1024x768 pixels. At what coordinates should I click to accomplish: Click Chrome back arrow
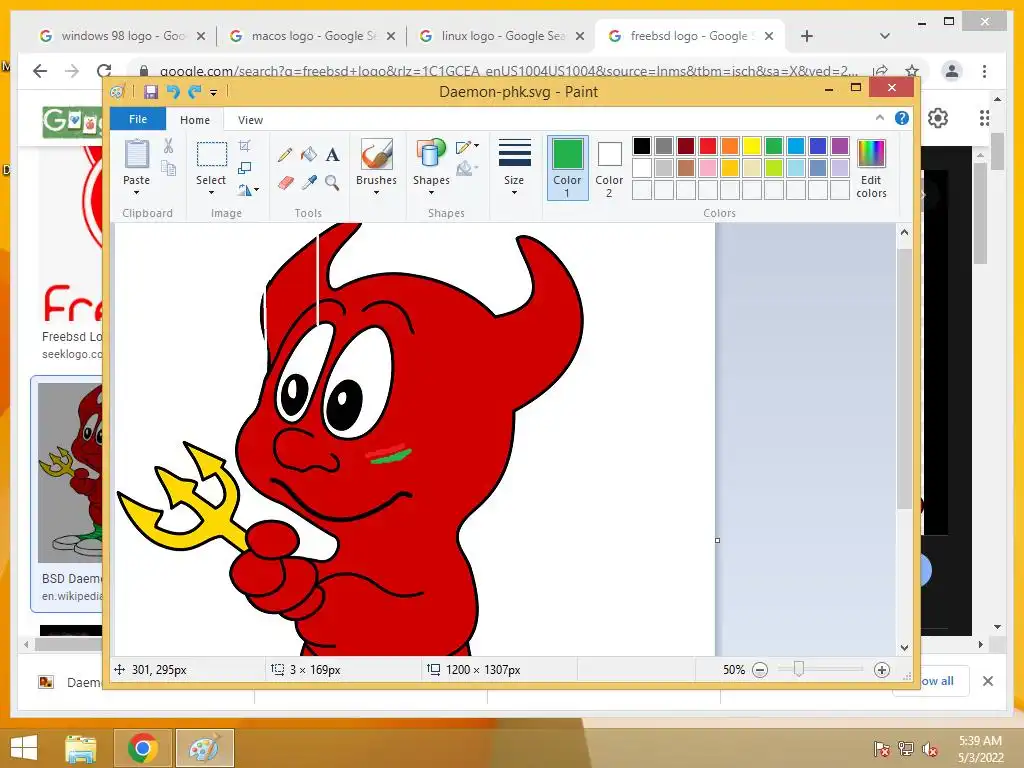(x=40, y=71)
